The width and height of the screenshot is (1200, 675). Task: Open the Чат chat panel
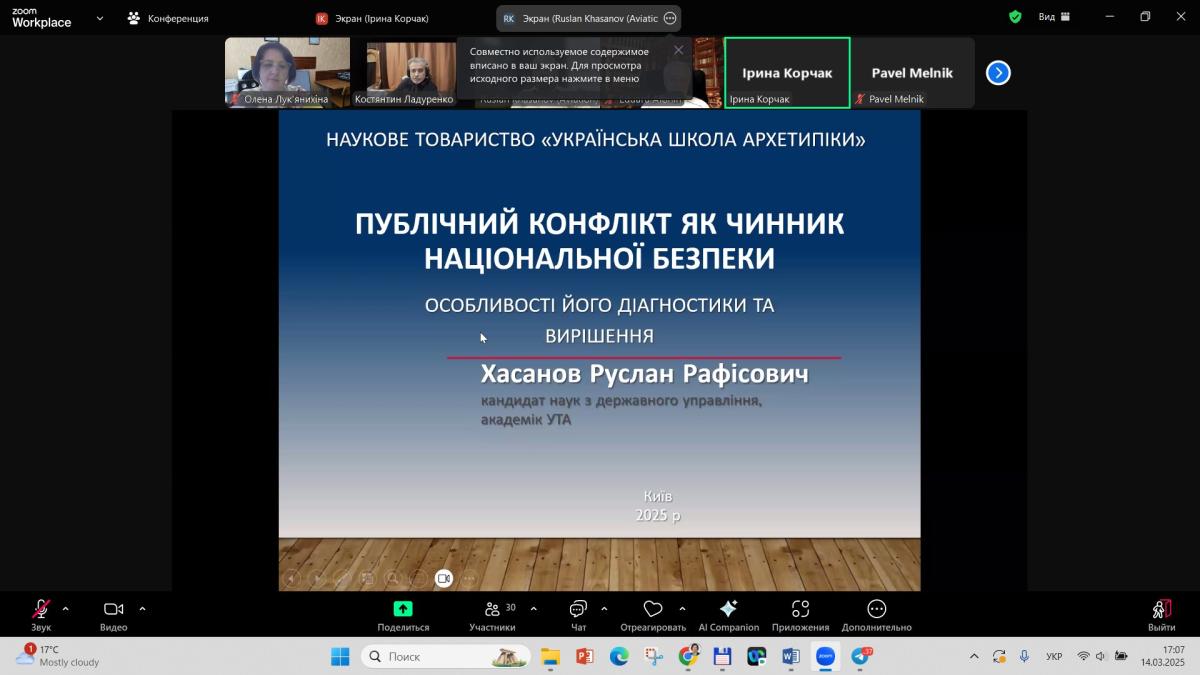pos(578,609)
